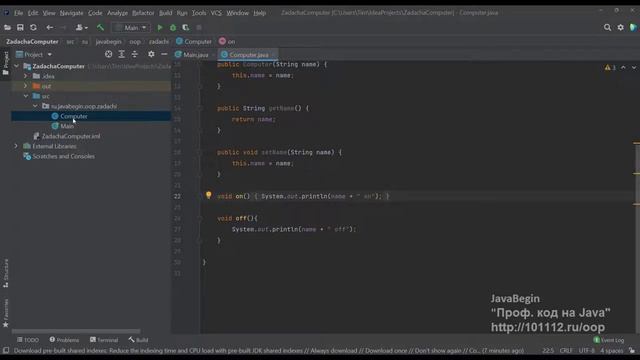This screenshot has height=360, width=640.
Task: Open the Build tool window
Action: point(138,340)
